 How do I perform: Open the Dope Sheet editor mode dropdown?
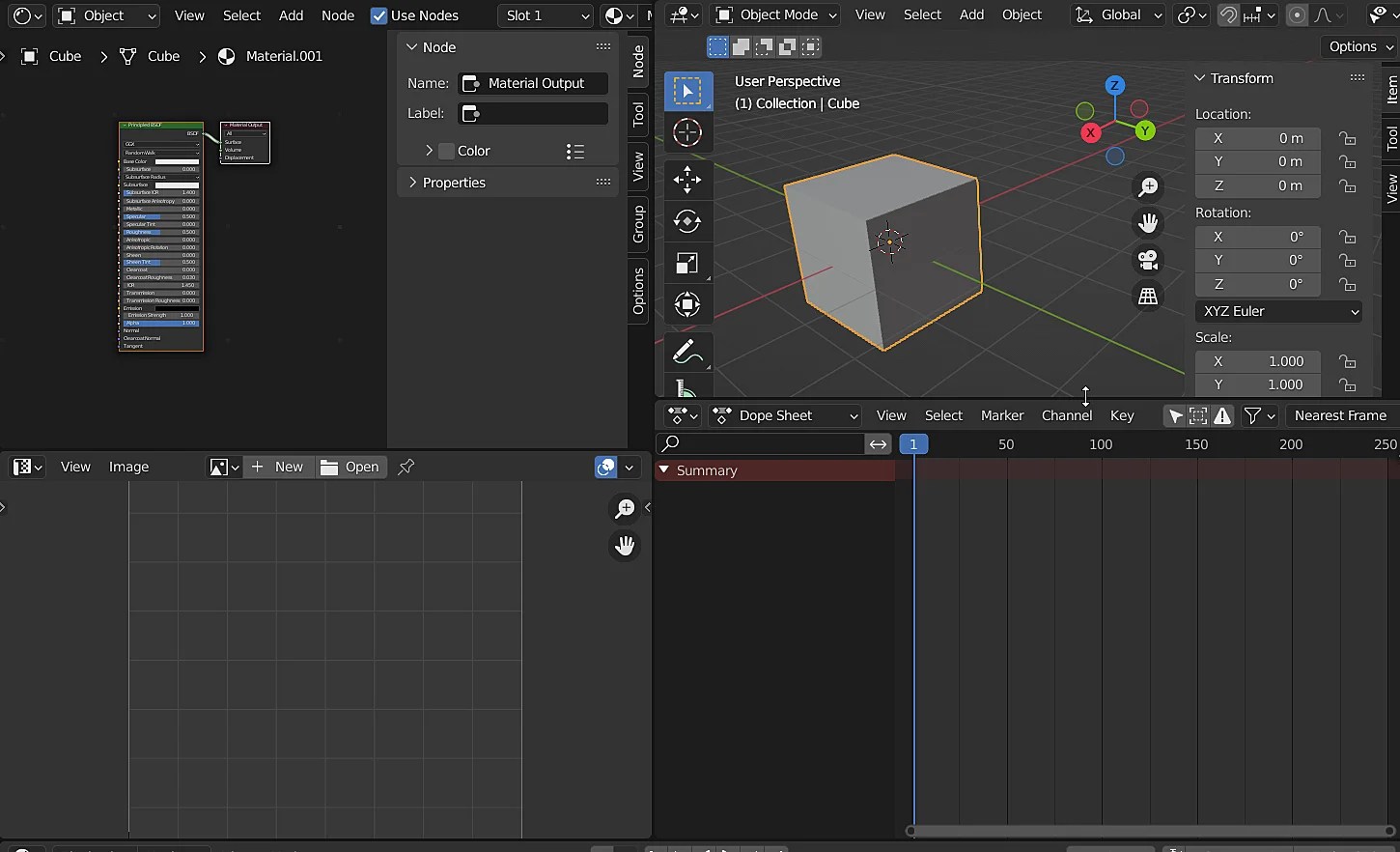(x=784, y=415)
